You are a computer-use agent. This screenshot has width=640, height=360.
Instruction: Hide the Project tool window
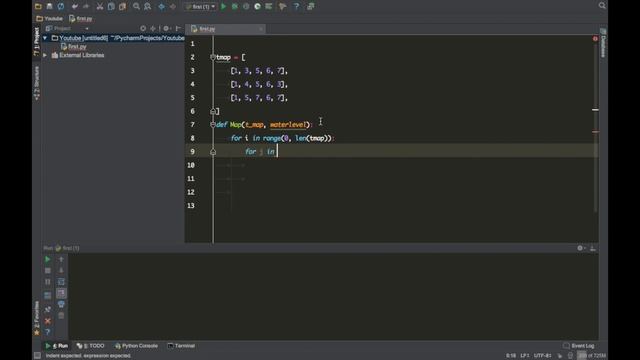click(x=178, y=29)
